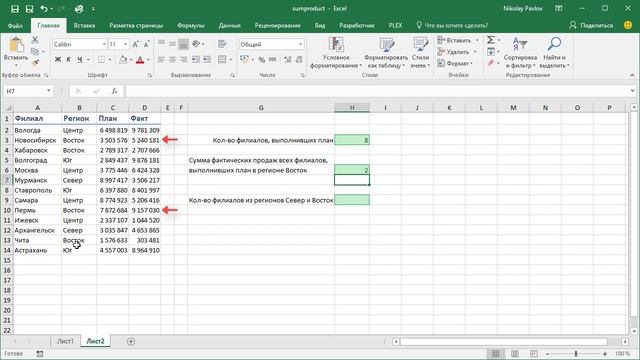This screenshot has height=360, width=640.
Task: Open the font name Calibri dropdown
Action: (x=104, y=44)
